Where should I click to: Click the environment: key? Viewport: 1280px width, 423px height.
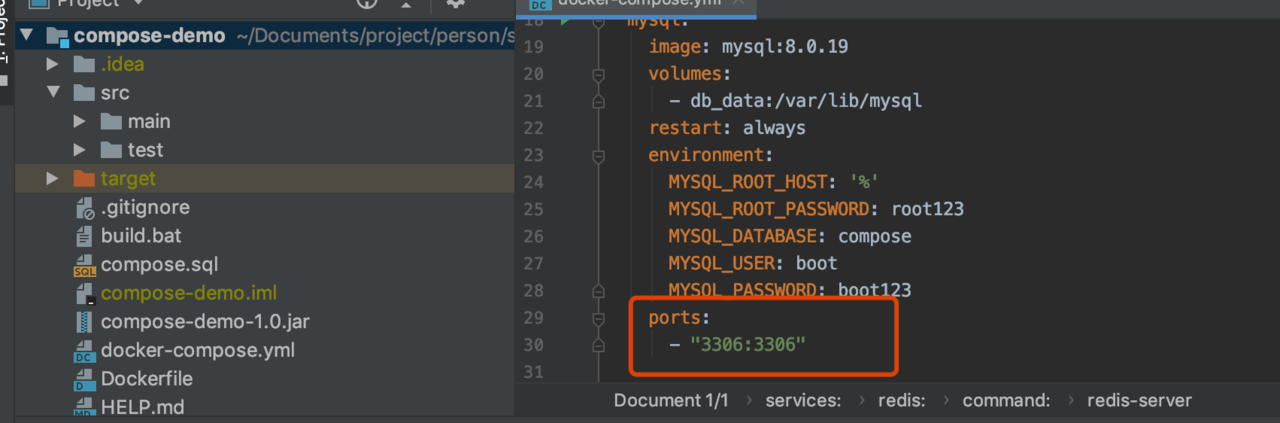pos(710,155)
